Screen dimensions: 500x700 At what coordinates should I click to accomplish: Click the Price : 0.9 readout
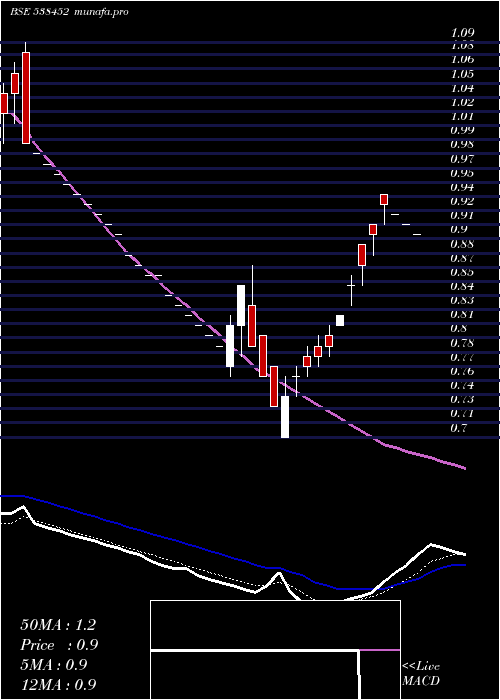pyautogui.click(x=59, y=645)
